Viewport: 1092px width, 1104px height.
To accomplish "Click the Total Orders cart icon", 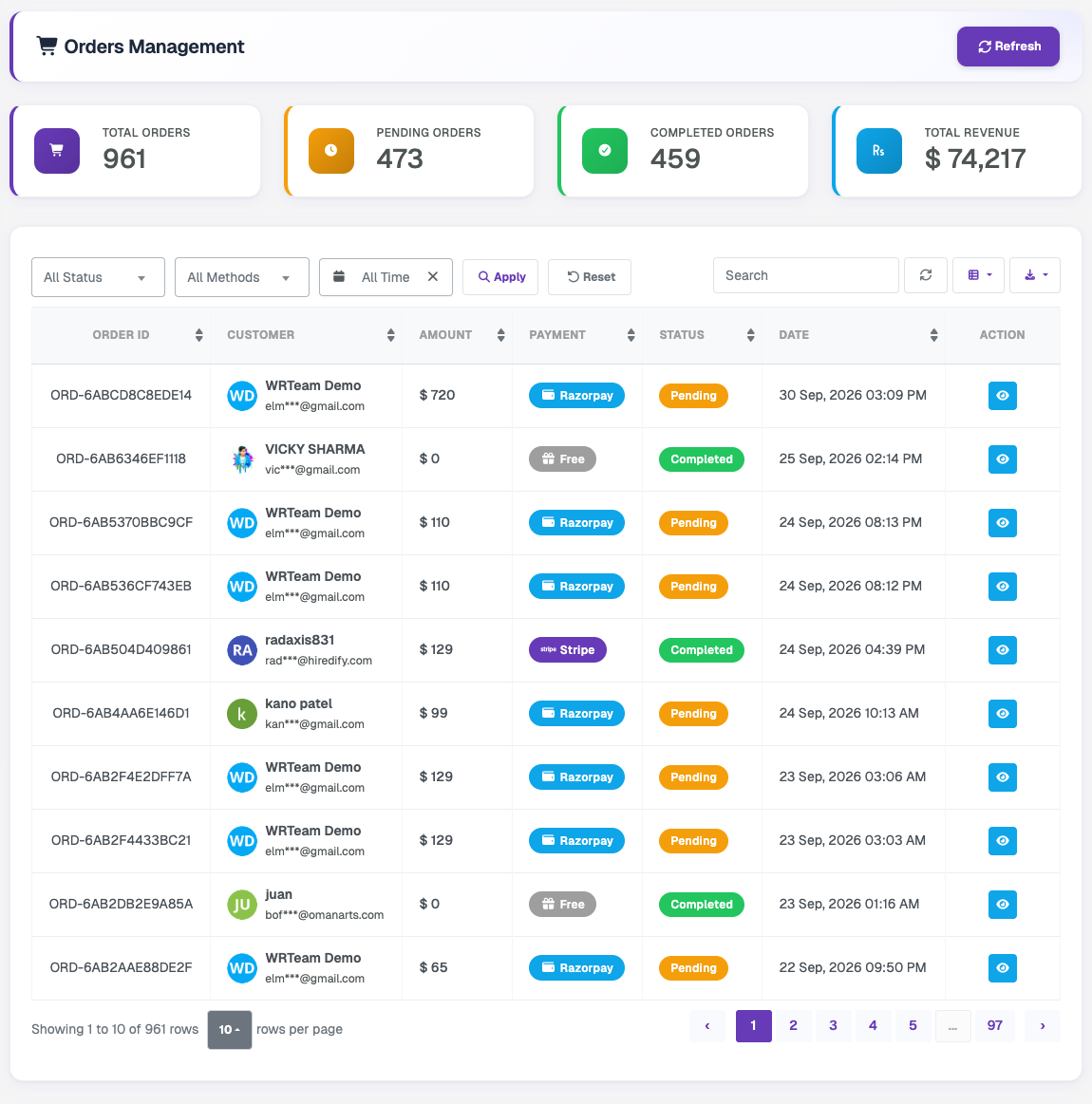I will tap(57, 151).
